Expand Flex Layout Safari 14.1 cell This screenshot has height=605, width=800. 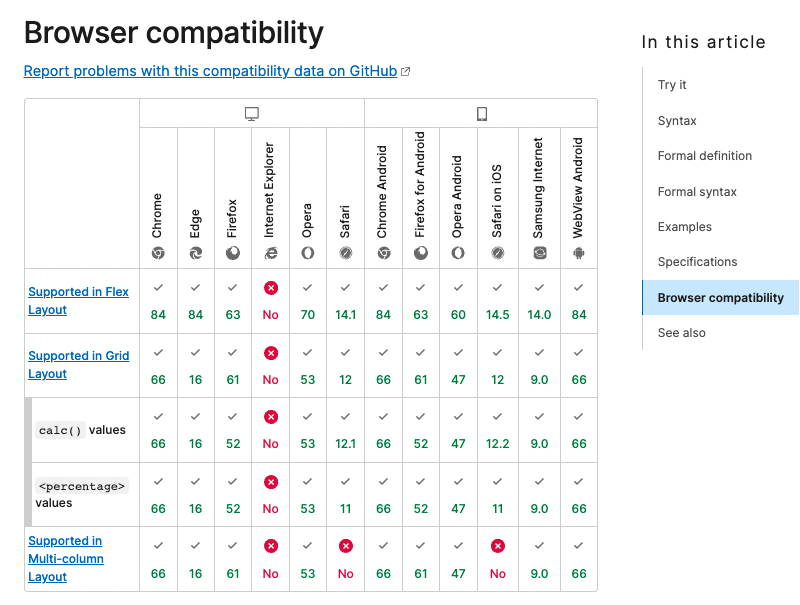pos(345,301)
